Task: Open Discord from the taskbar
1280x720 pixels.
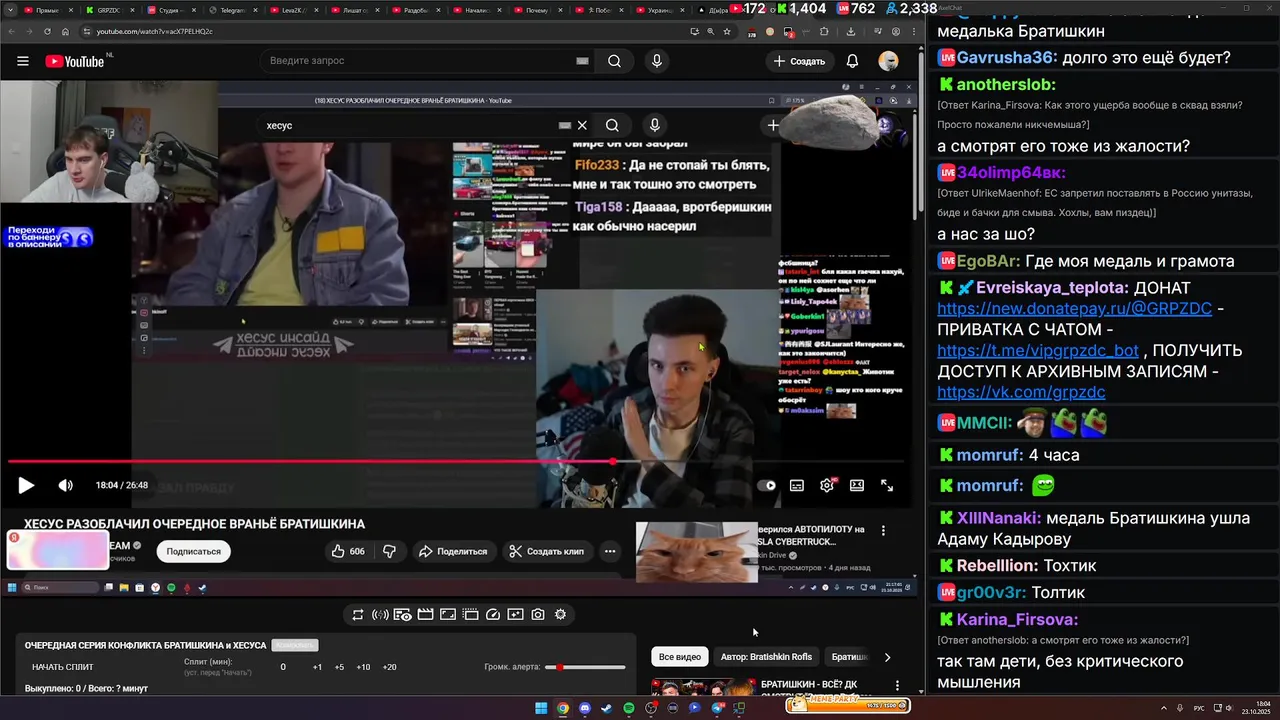Action: 585,708
